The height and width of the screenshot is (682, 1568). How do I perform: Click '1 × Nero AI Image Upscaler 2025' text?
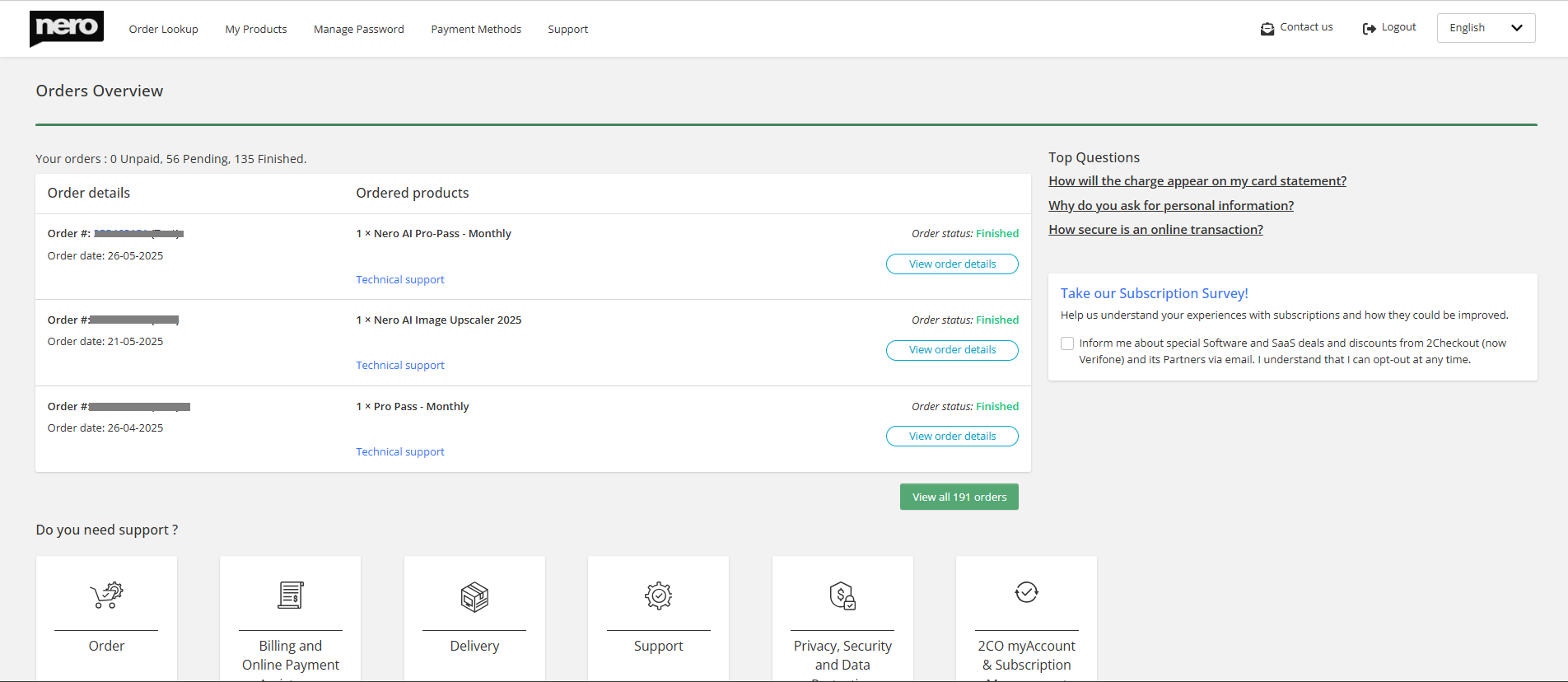439,320
